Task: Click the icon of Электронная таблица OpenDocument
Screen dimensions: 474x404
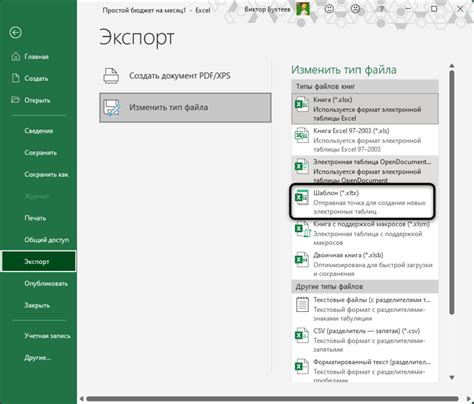Action: [x=302, y=166]
